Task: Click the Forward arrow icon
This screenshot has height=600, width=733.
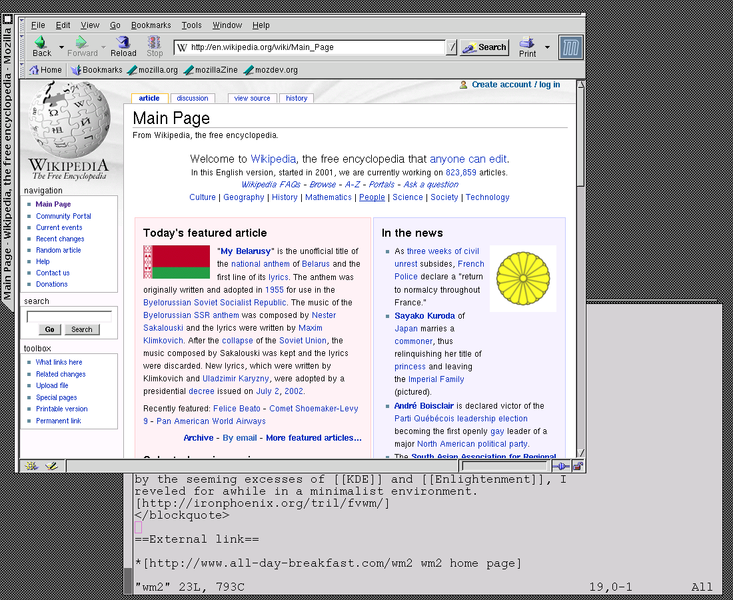Action: pos(81,42)
